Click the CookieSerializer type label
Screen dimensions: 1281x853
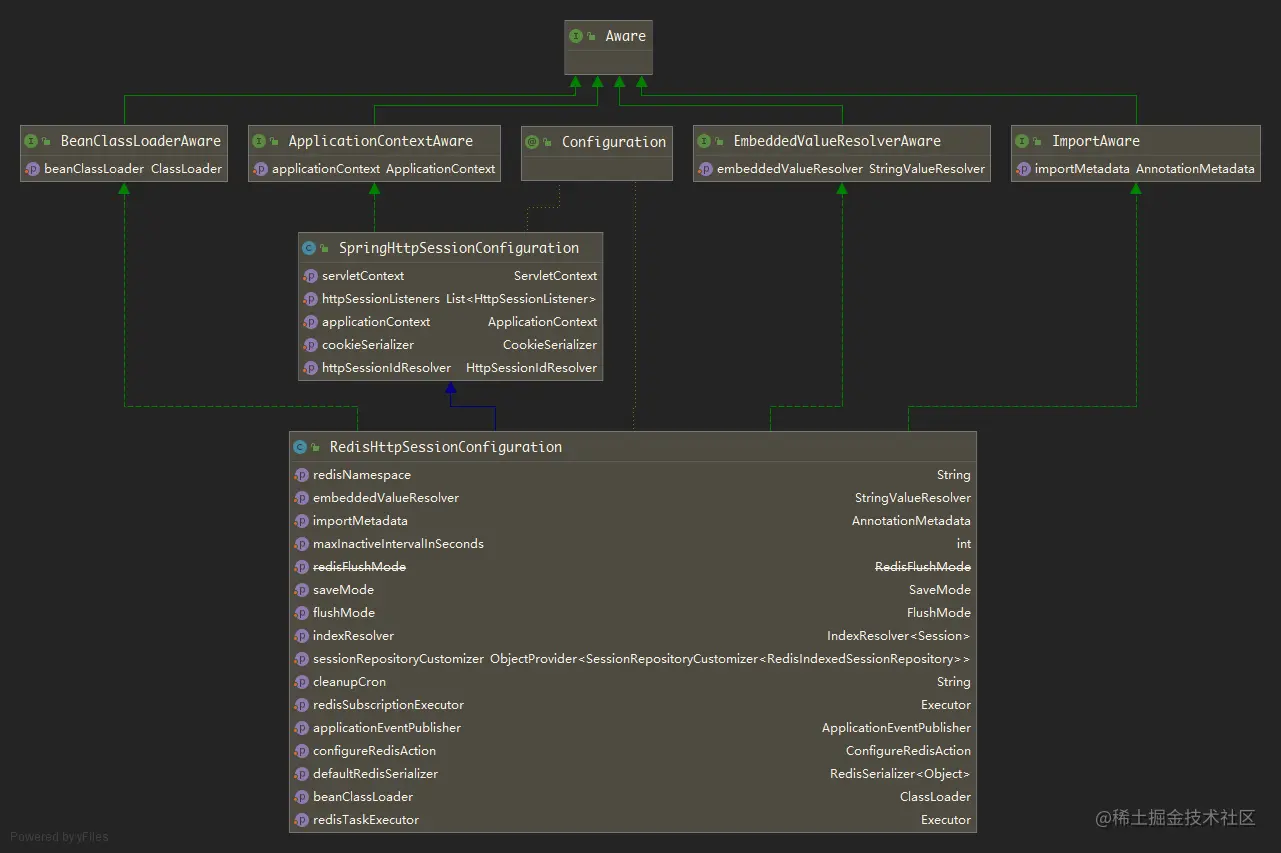tap(550, 345)
